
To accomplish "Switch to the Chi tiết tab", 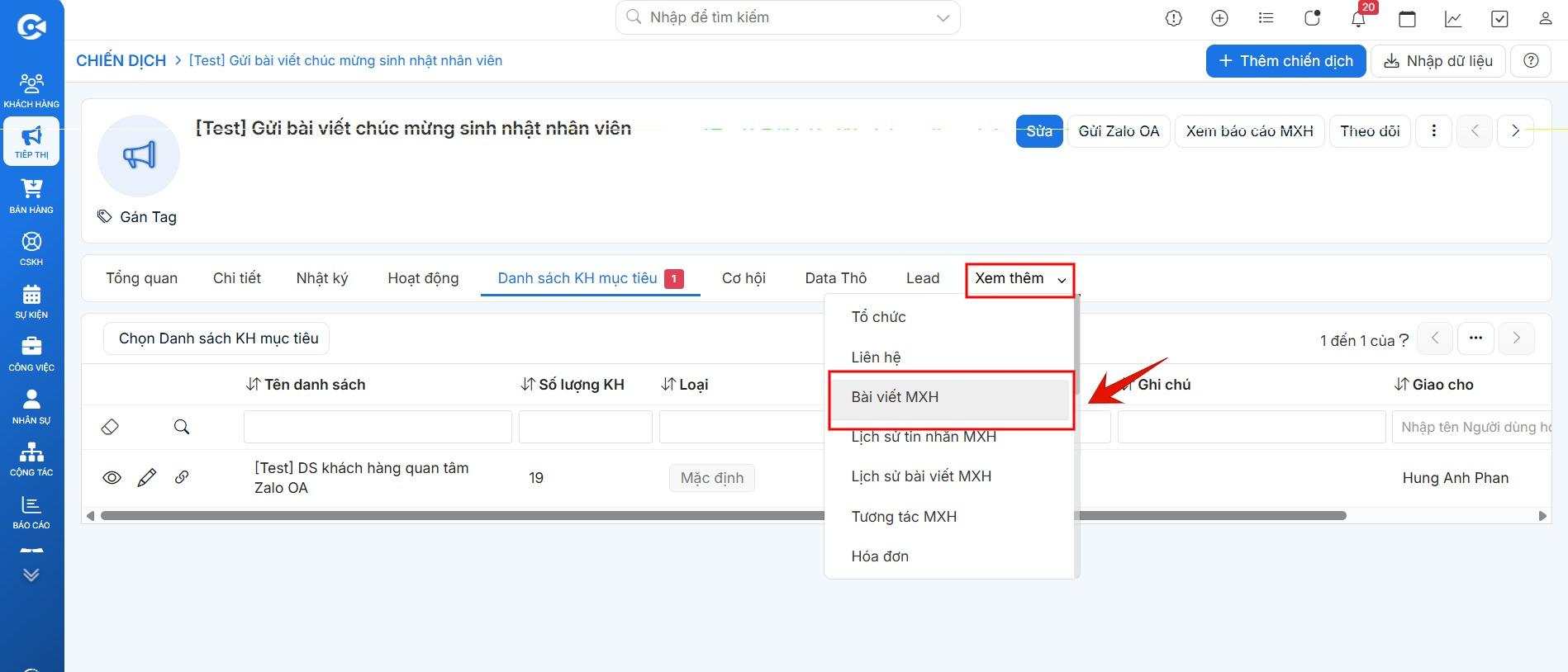I will [237, 278].
